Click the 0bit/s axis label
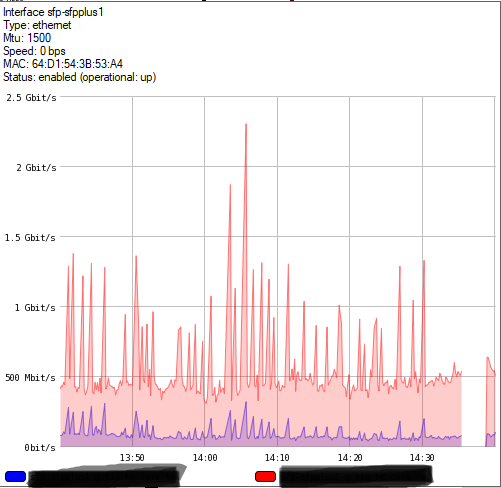This screenshot has height=488, width=501. click(x=40, y=448)
